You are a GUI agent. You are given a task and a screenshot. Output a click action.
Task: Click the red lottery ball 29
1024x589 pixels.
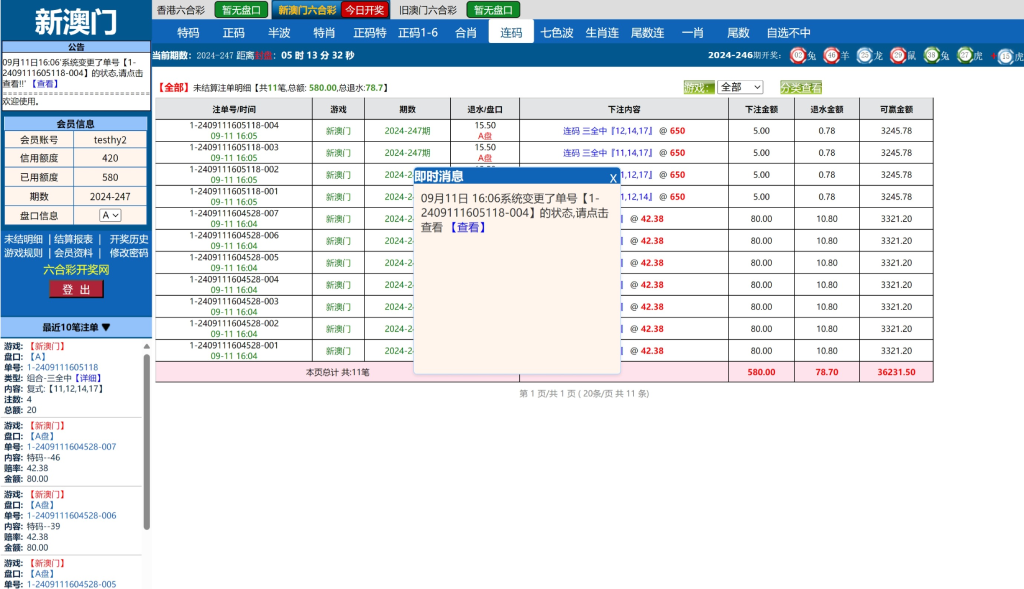[898, 56]
